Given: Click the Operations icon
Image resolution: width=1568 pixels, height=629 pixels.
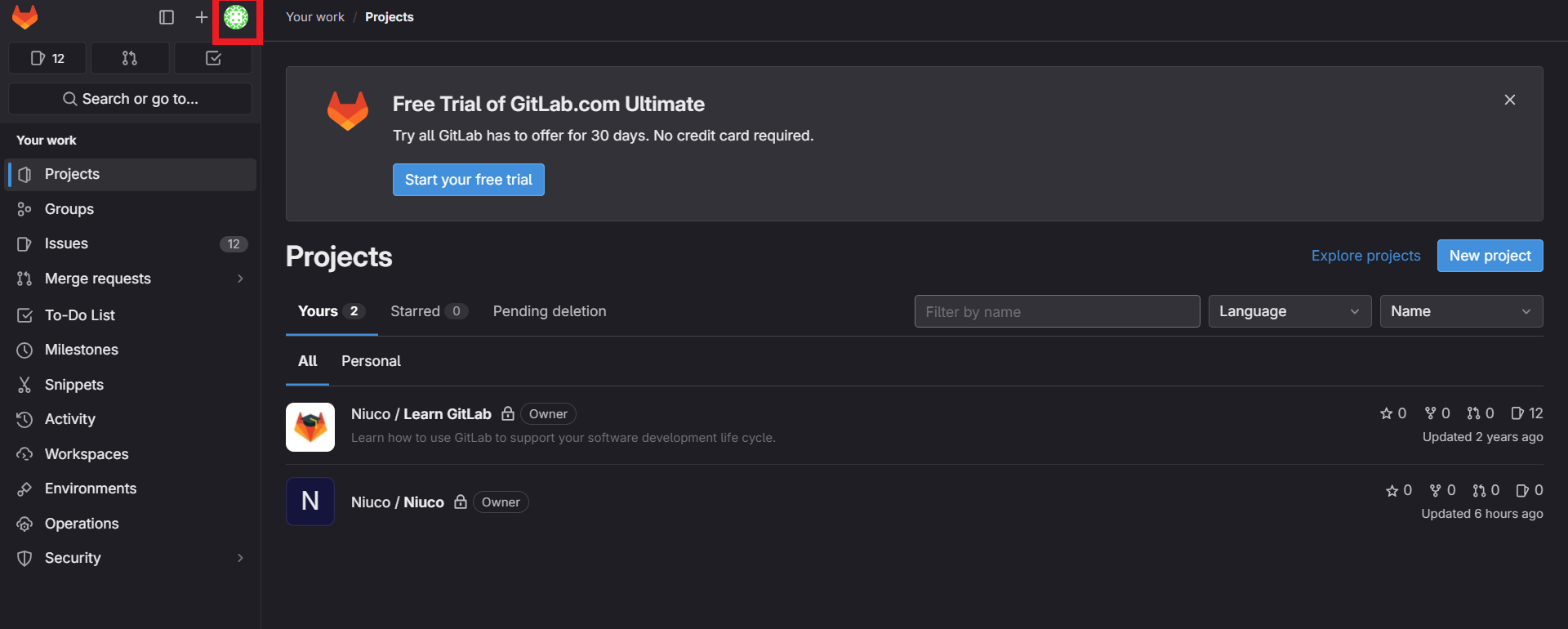Looking at the screenshot, I should (24, 524).
